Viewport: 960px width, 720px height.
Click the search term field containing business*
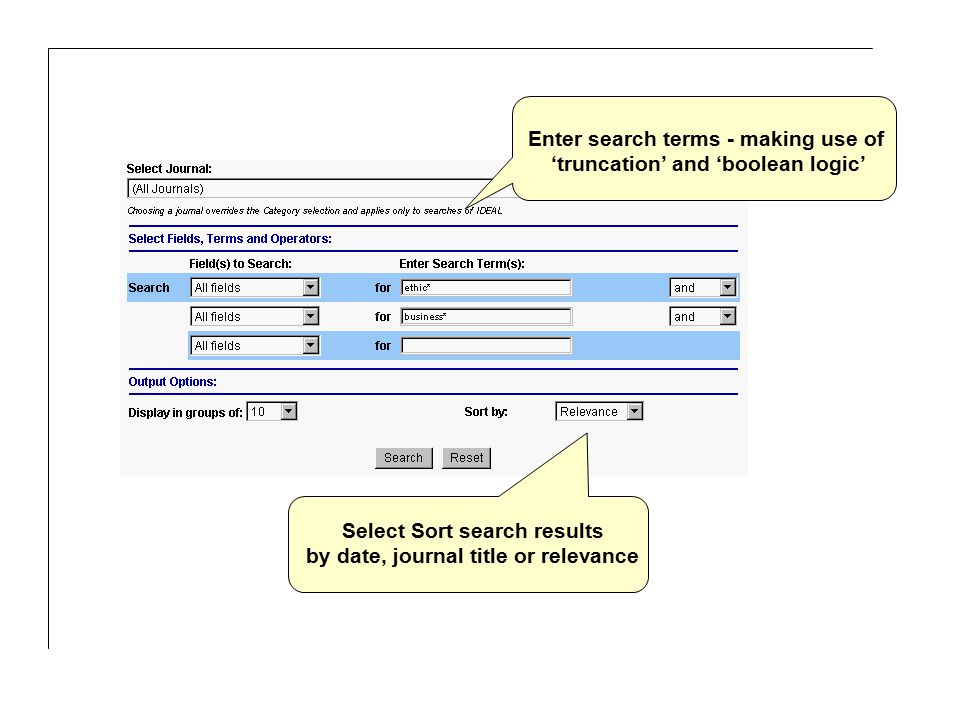pos(486,317)
